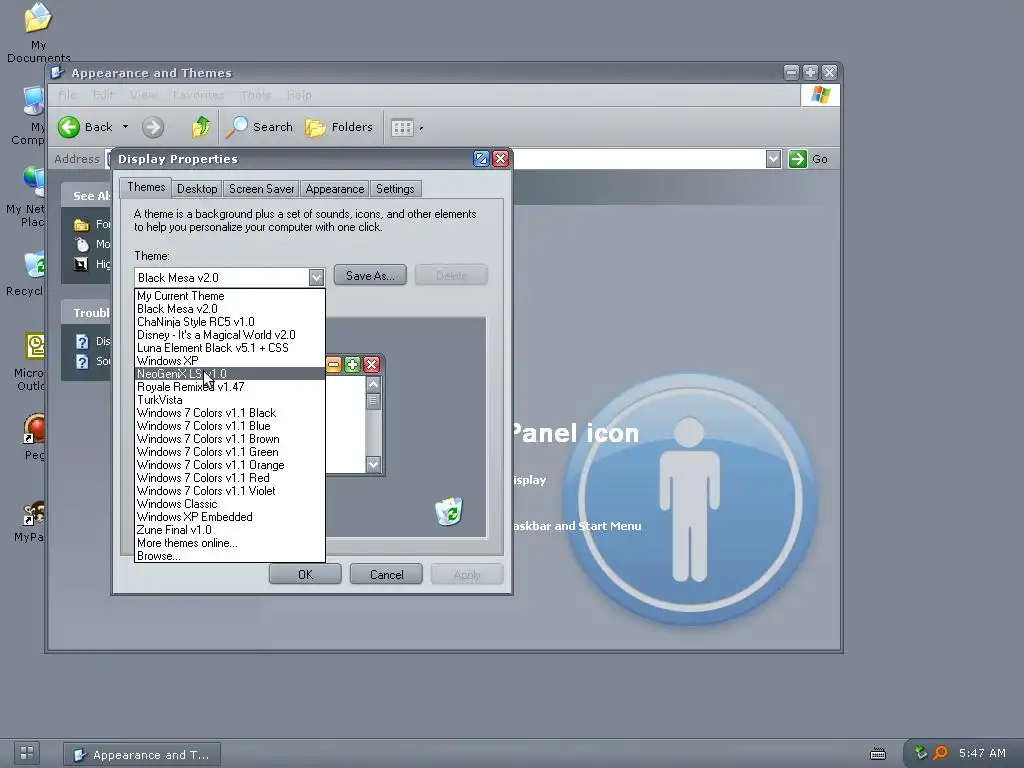Open the File menu
The width and height of the screenshot is (1024, 768).
pos(67,95)
